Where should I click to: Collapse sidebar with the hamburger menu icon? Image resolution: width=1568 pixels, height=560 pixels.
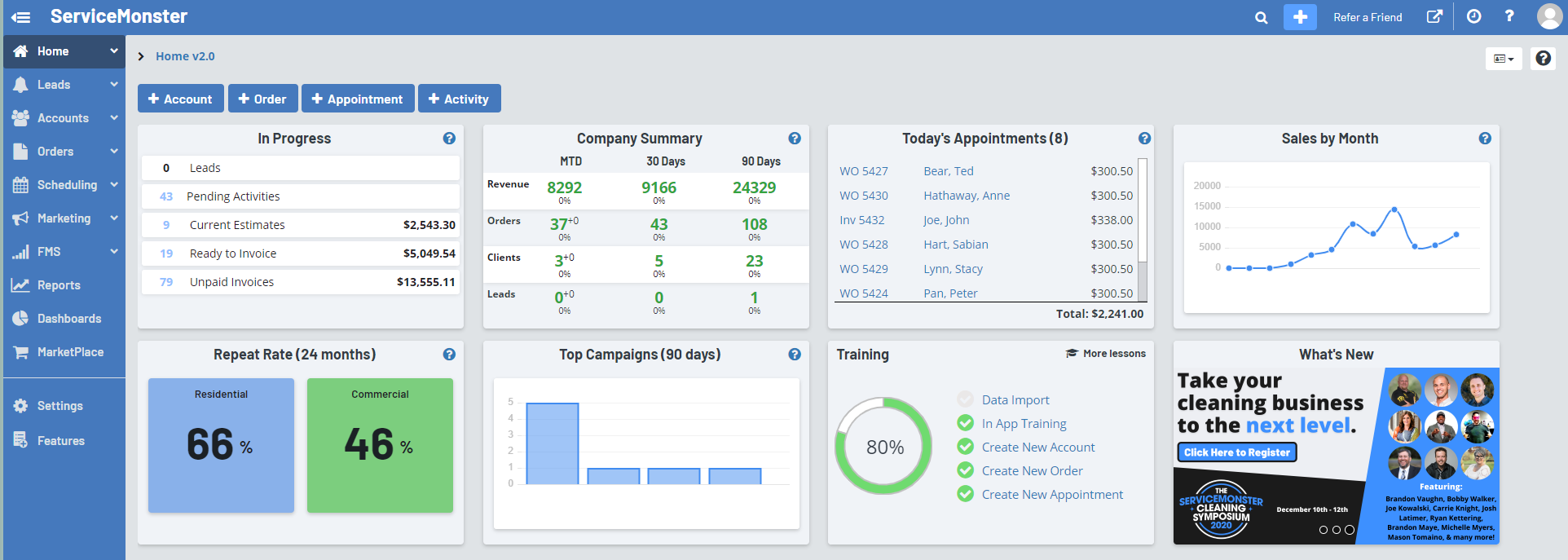point(21,17)
